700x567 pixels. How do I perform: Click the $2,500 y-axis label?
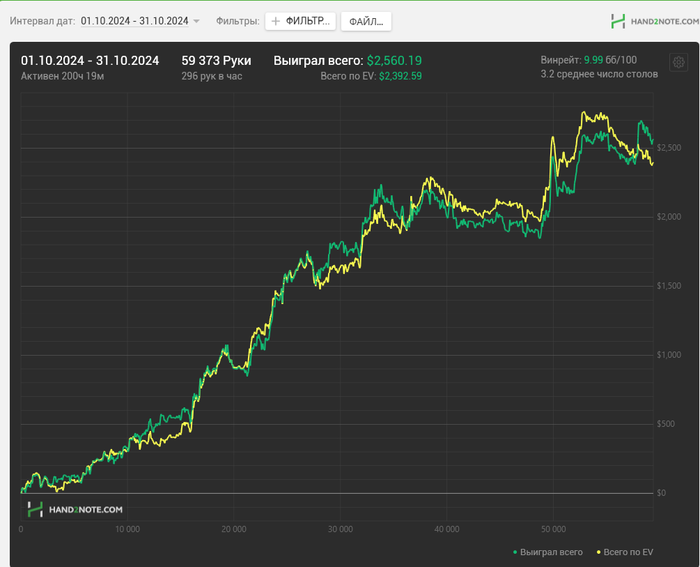point(669,148)
